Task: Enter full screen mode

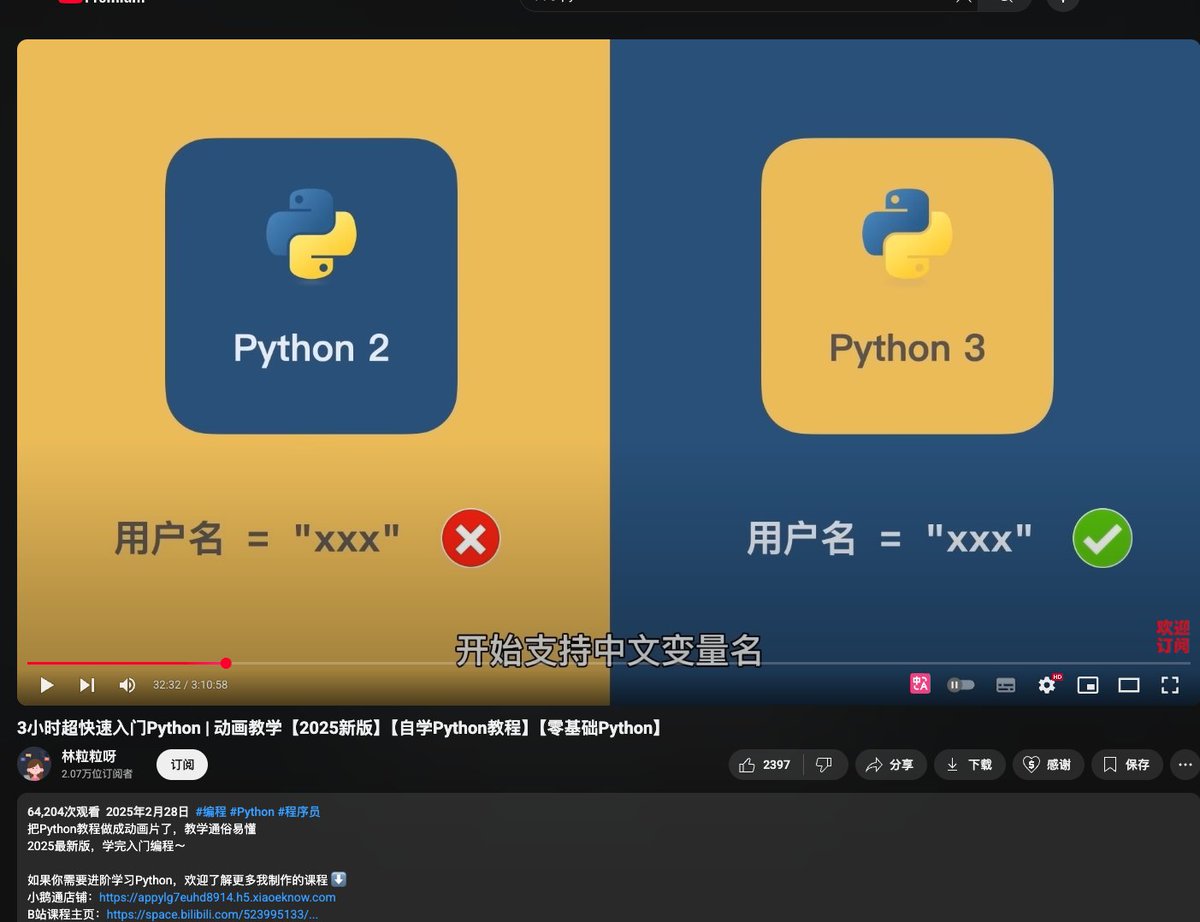Action: (1170, 685)
